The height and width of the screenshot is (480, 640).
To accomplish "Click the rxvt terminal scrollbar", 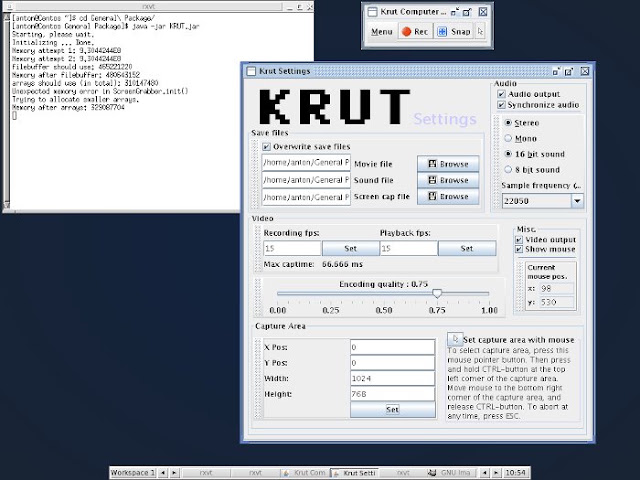I will [x=6, y=110].
